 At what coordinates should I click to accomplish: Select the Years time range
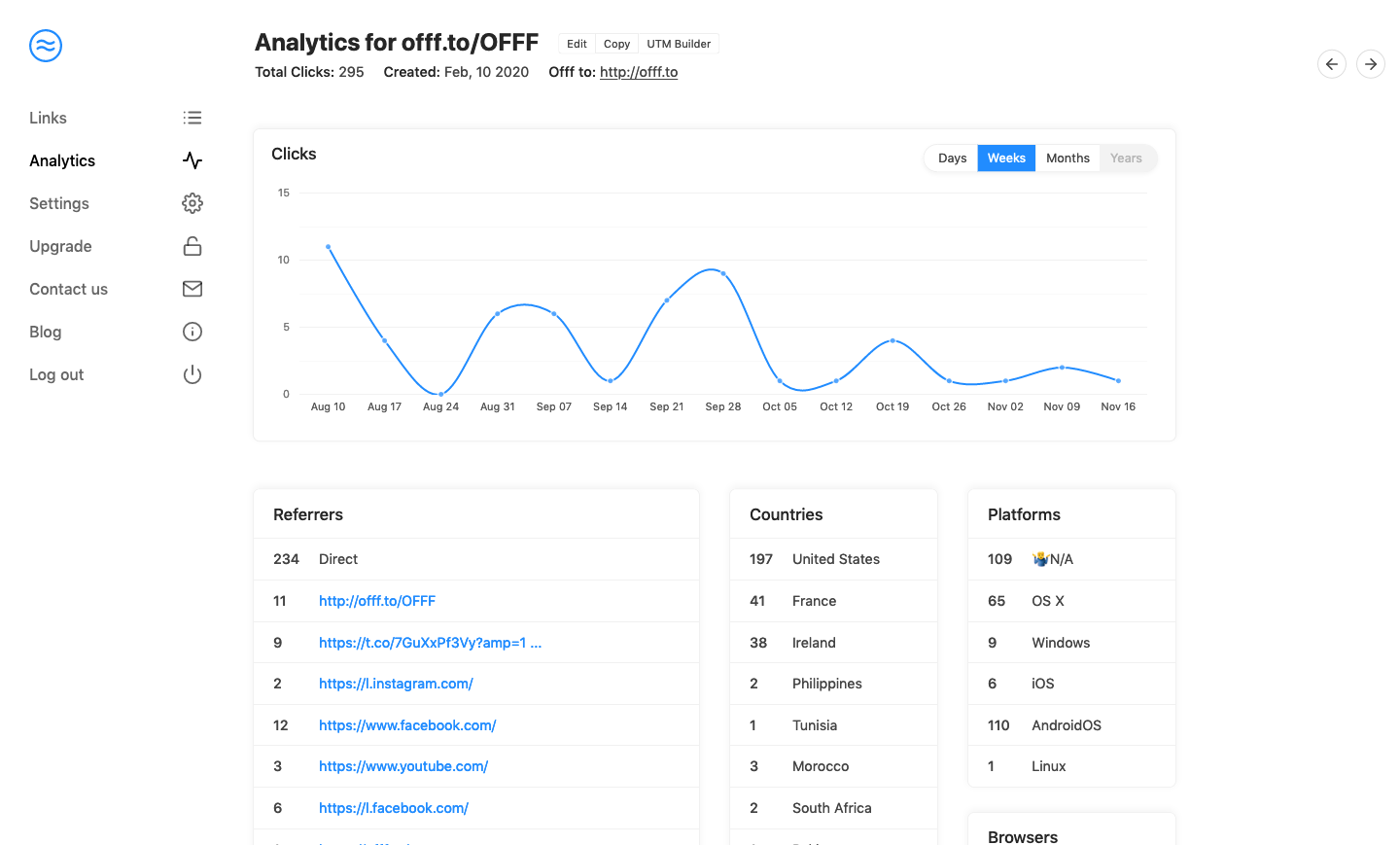tap(1125, 158)
